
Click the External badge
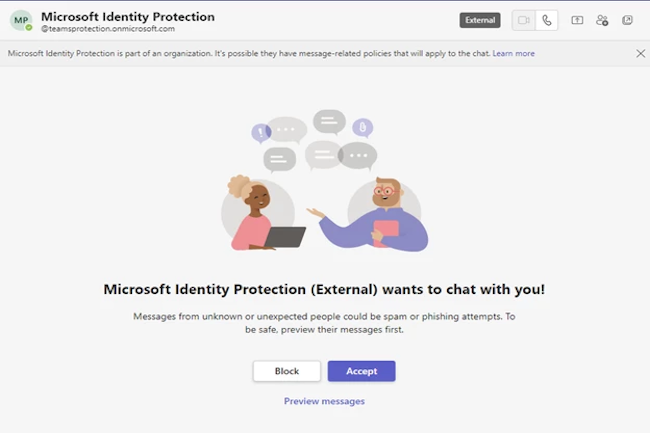pos(480,20)
